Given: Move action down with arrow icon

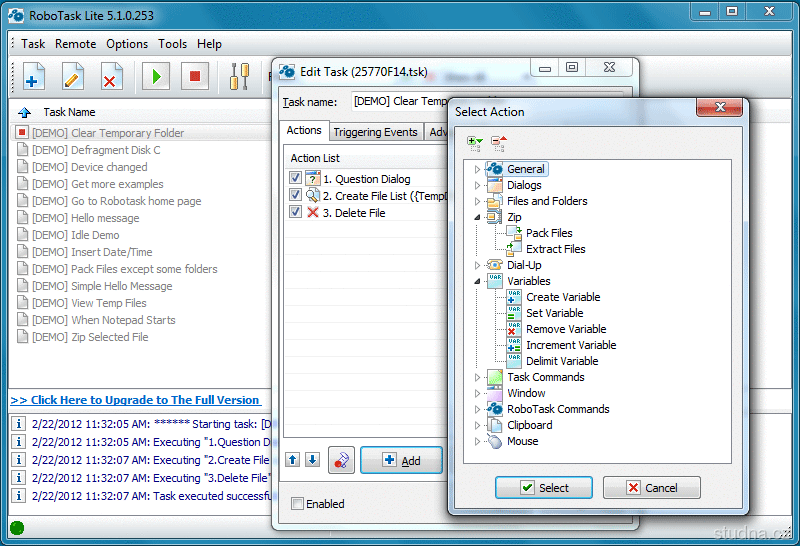Looking at the screenshot, I should click(312, 460).
